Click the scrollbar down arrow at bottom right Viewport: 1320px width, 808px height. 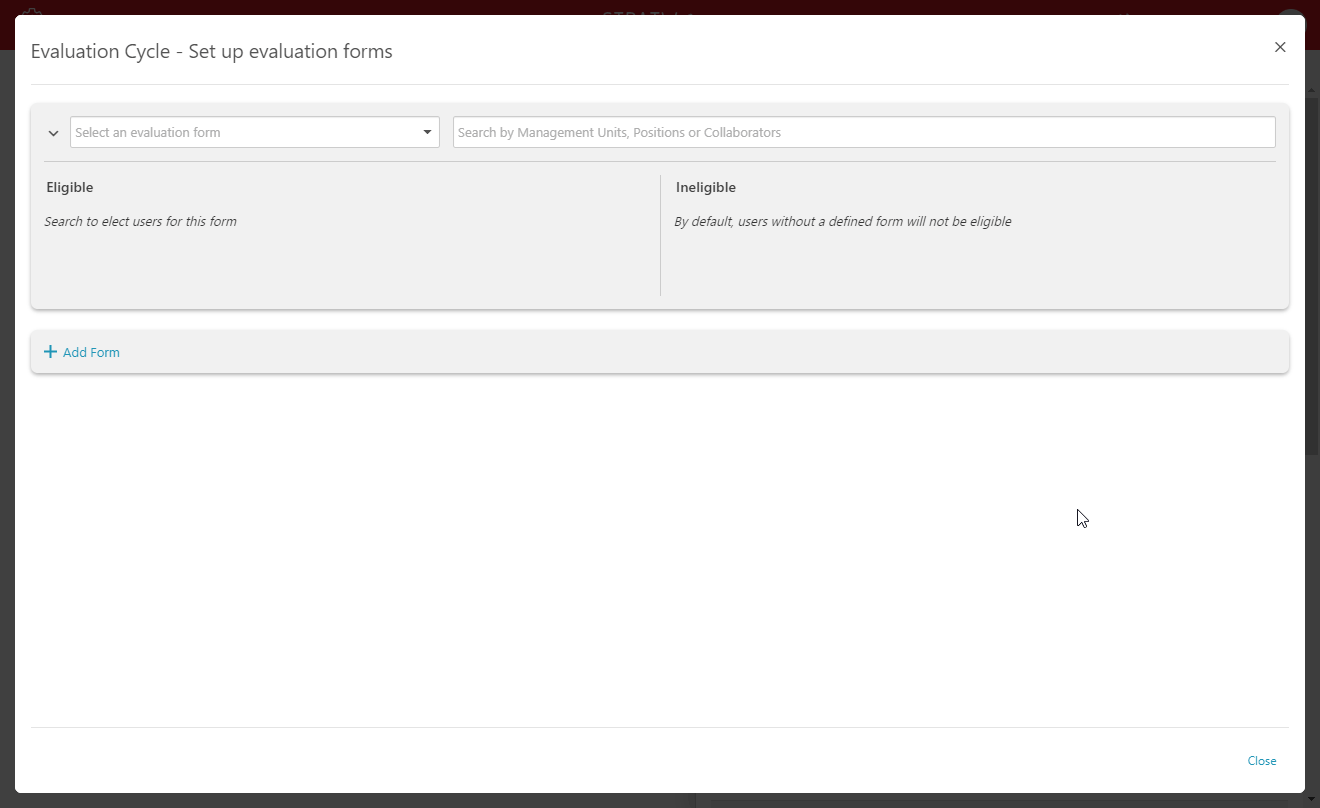1312,800
